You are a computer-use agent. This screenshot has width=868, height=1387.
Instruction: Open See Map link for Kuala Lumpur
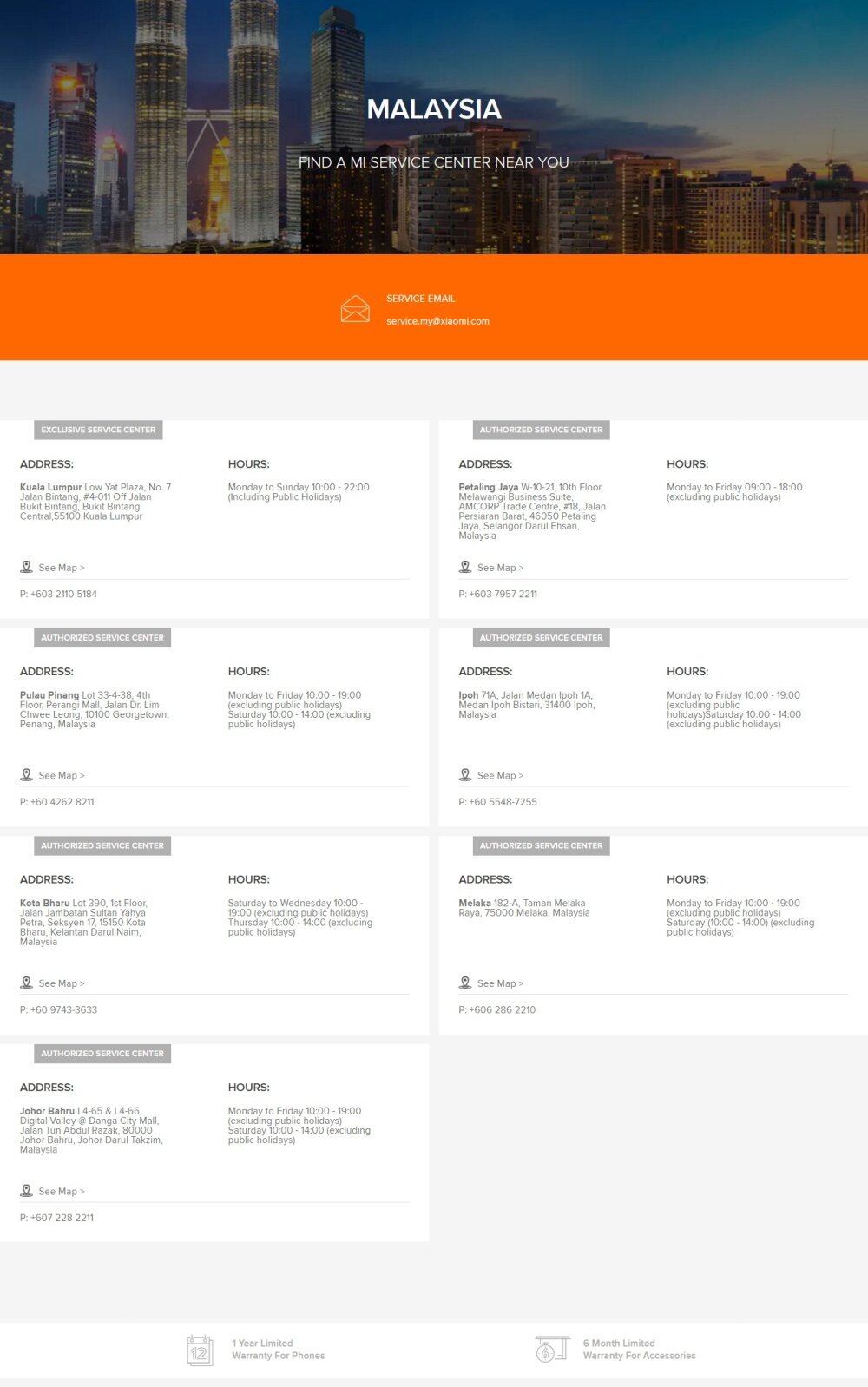pyautogui.click(x=62, y=568)
